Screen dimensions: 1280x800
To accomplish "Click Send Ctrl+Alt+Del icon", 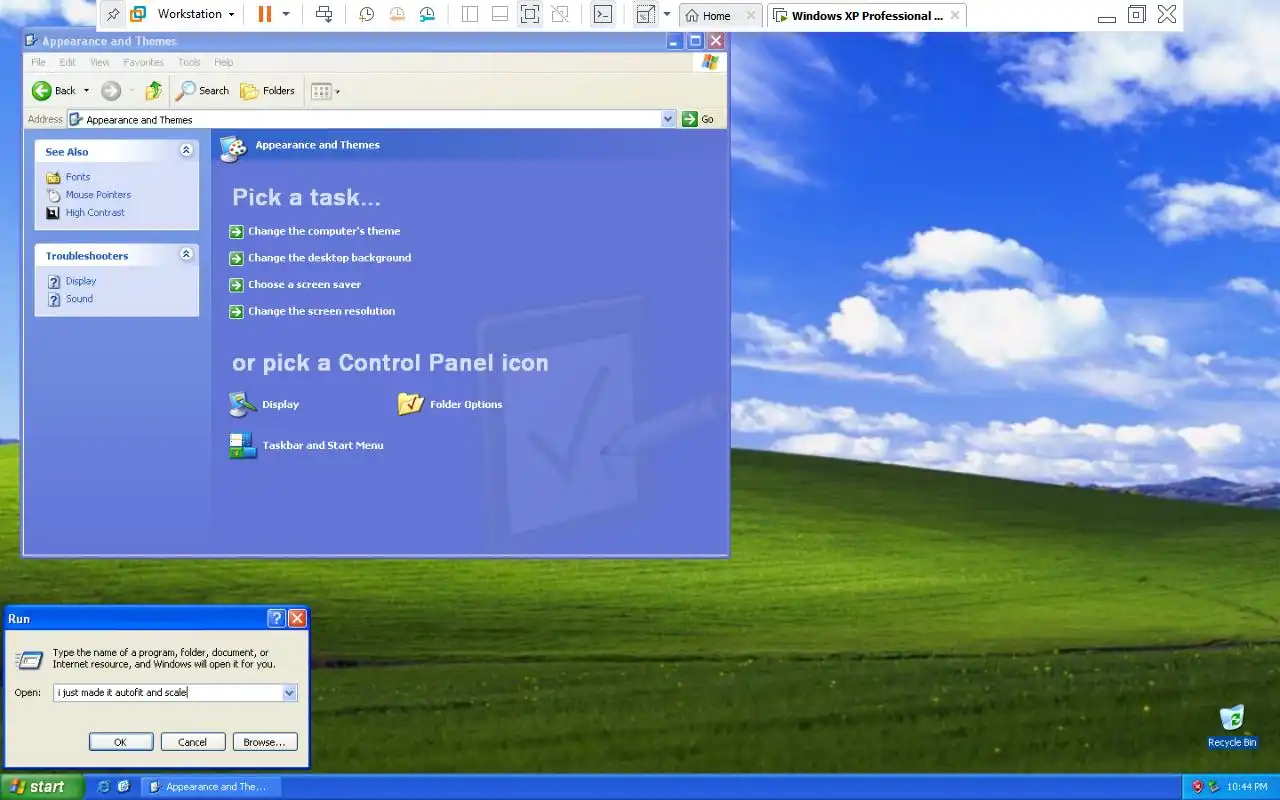I will pyautogui.click(x=323, y=14).
